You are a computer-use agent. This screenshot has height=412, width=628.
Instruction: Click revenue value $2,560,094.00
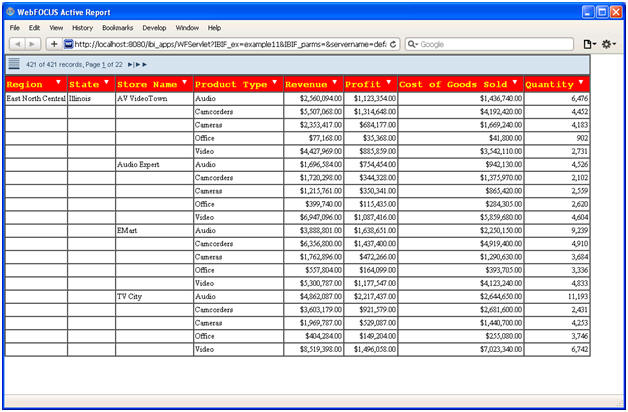321,98
